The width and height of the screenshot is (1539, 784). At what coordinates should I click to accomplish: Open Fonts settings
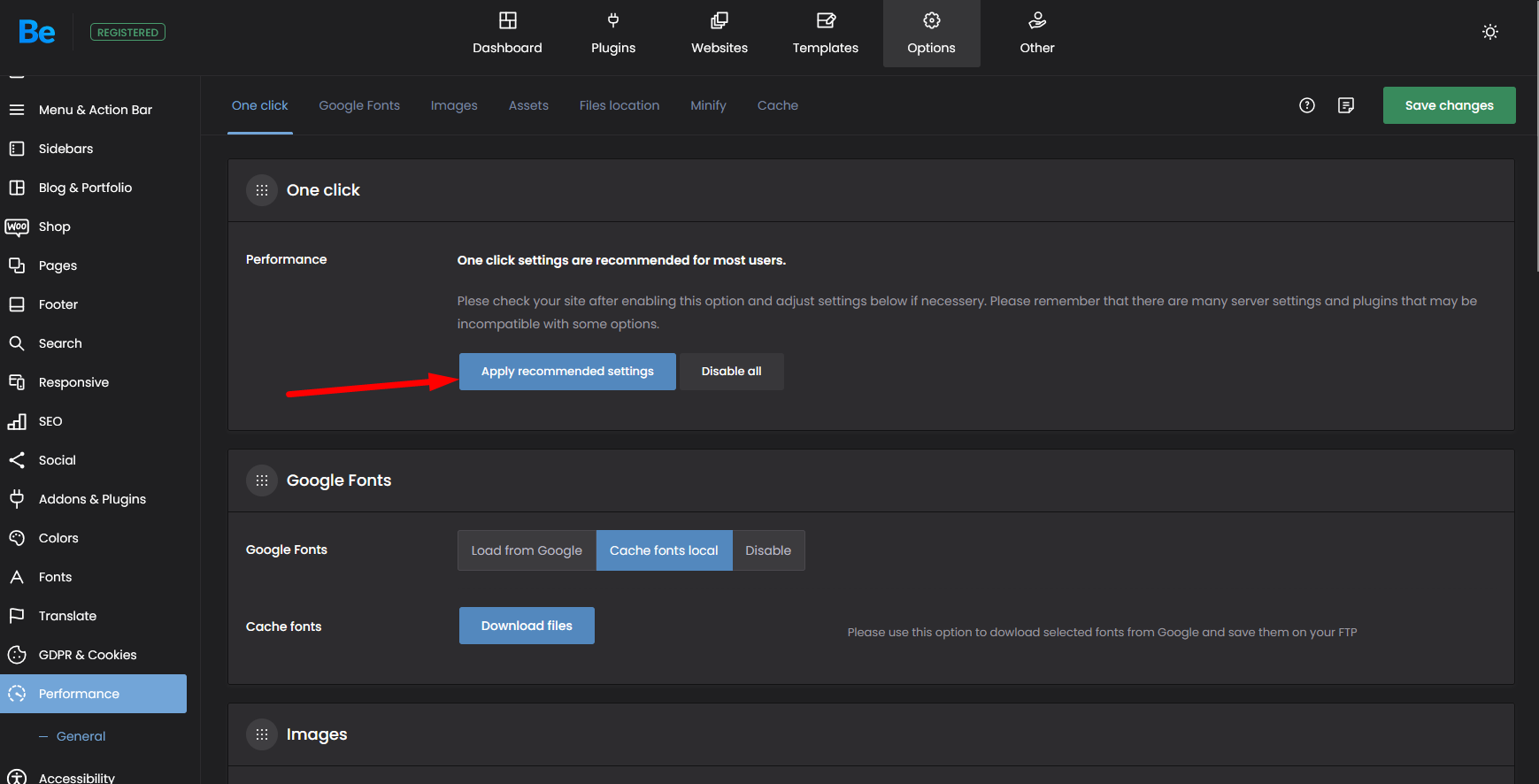pyautogui.click(x=94, y=577)
